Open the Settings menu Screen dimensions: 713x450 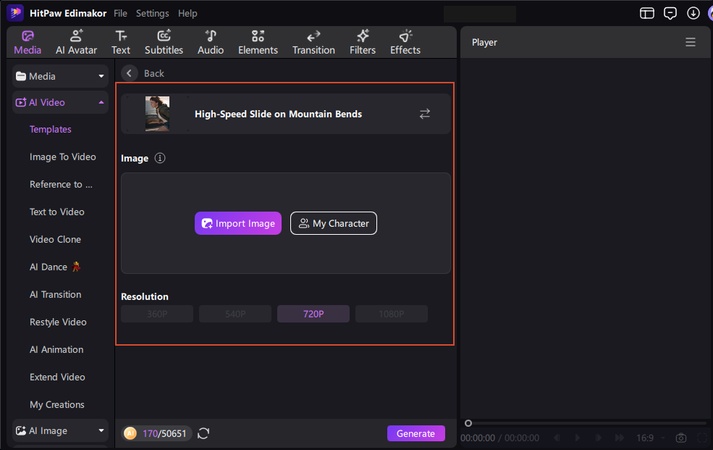pos(152,13)
